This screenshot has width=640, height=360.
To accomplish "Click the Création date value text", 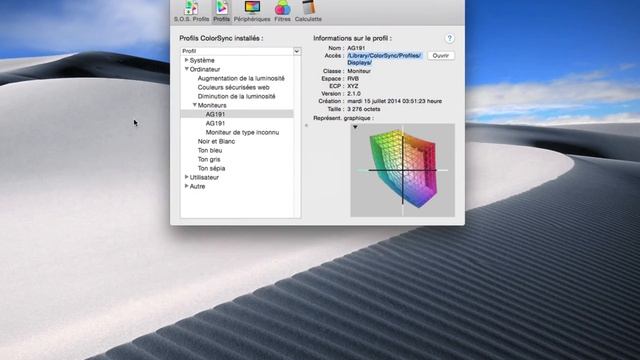I will click(x=394, y=101).
